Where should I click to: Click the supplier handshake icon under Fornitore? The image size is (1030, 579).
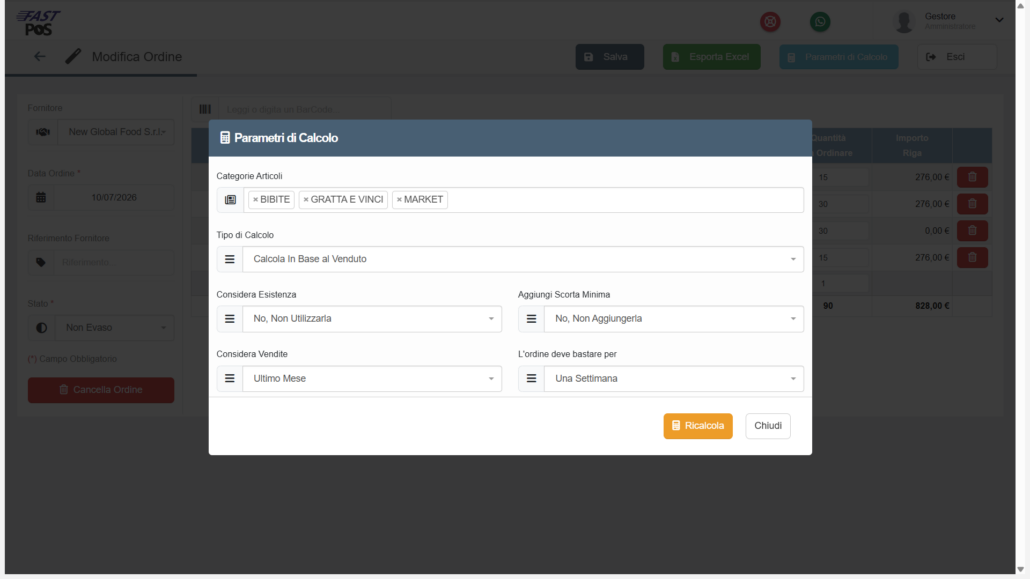(43, 132)
